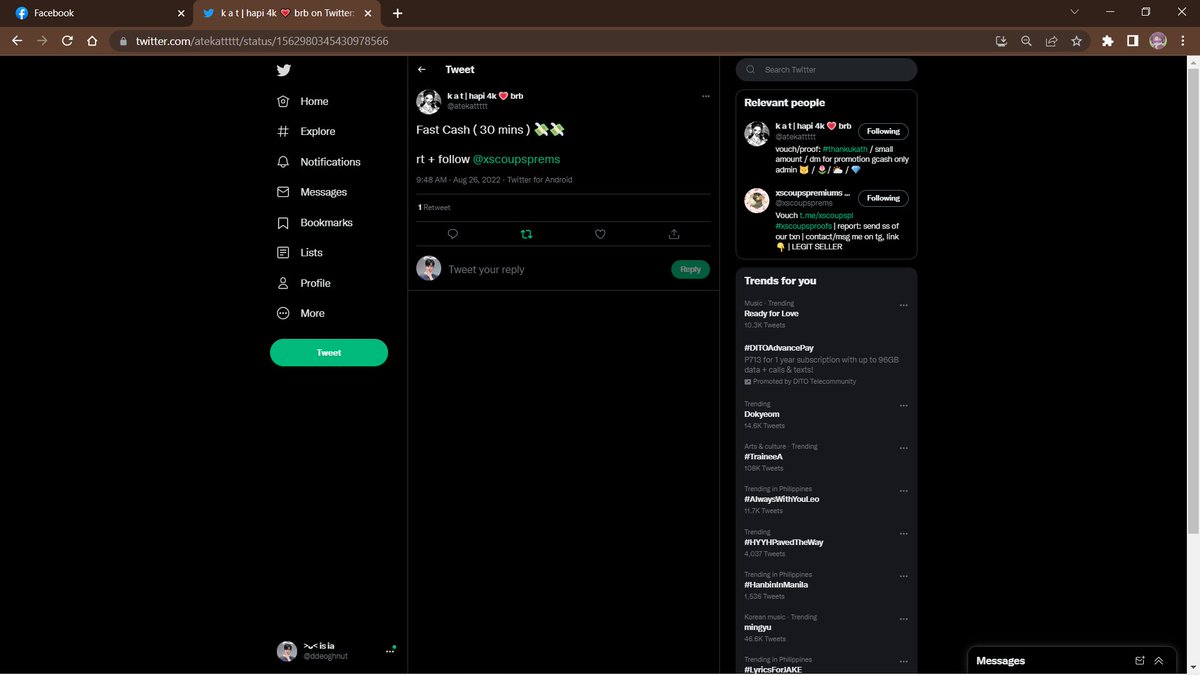Toggle Following button for xscoupspremiums

click(883, 198)
